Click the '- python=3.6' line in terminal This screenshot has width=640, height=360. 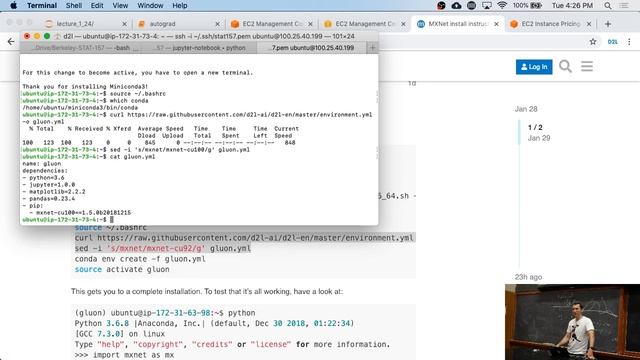(x=43, y=178)
